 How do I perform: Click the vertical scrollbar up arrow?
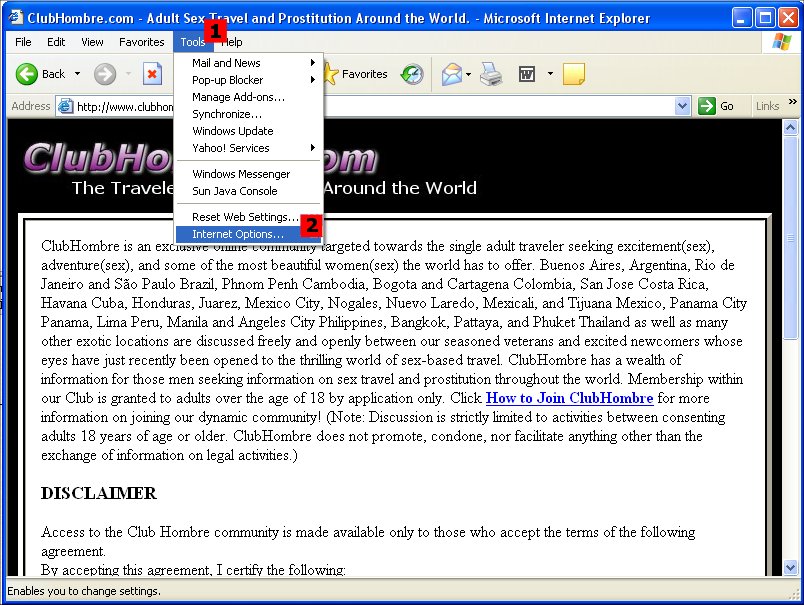click(790, 127)
